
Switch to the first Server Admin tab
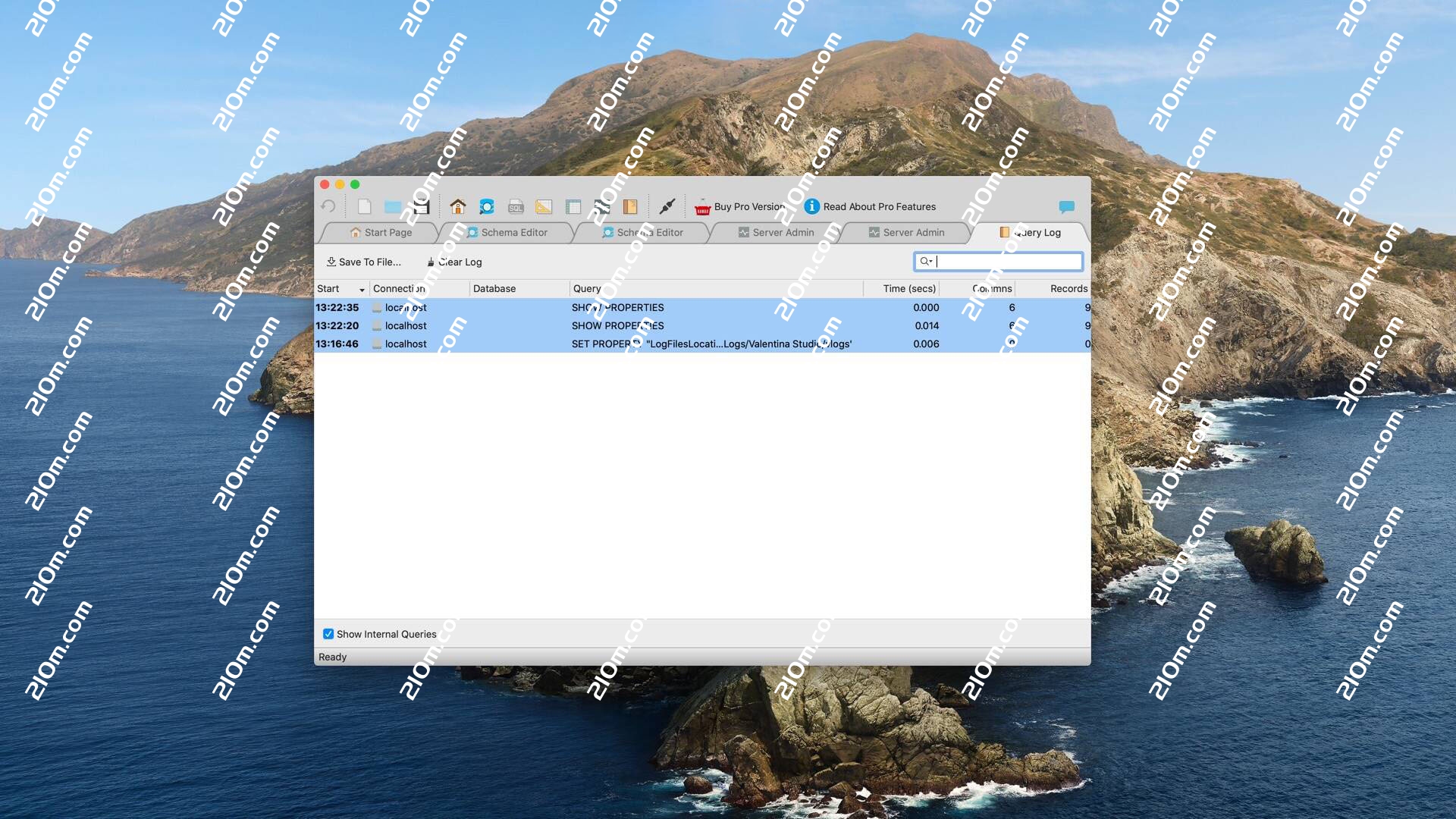(x=776, y=233)
